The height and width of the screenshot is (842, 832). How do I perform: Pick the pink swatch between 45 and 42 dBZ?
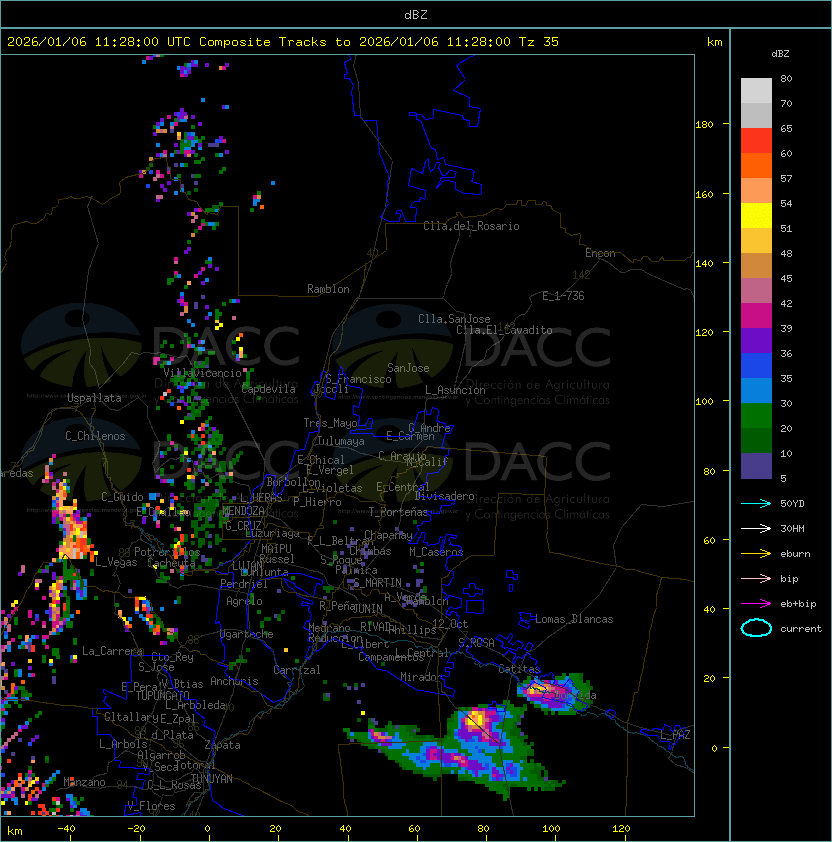pos(756,291)
